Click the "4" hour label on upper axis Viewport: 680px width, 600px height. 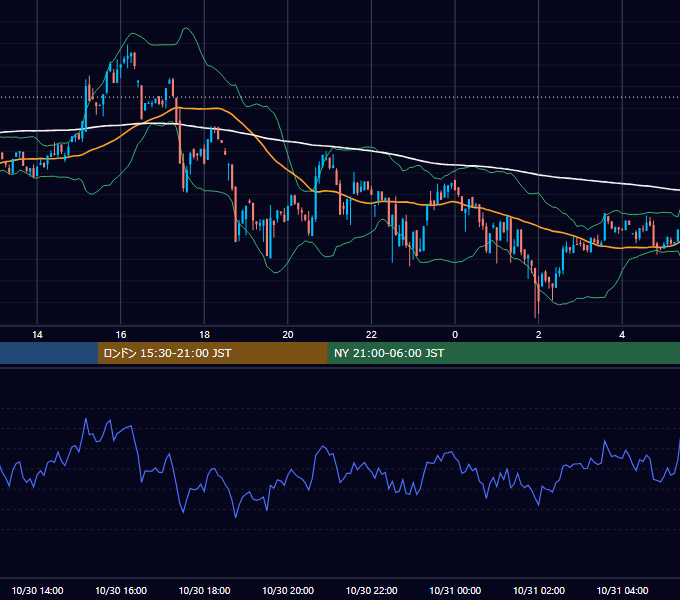(622, 335)
